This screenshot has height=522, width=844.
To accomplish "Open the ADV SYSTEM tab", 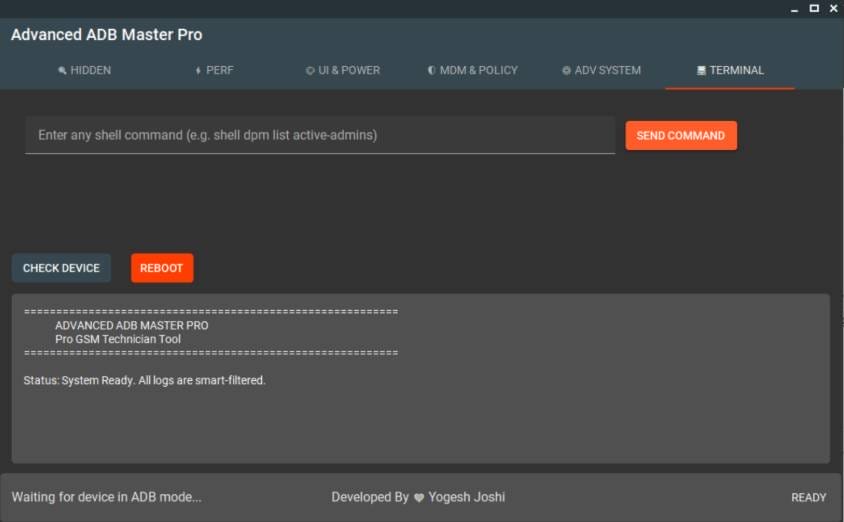I will point(601,70).
